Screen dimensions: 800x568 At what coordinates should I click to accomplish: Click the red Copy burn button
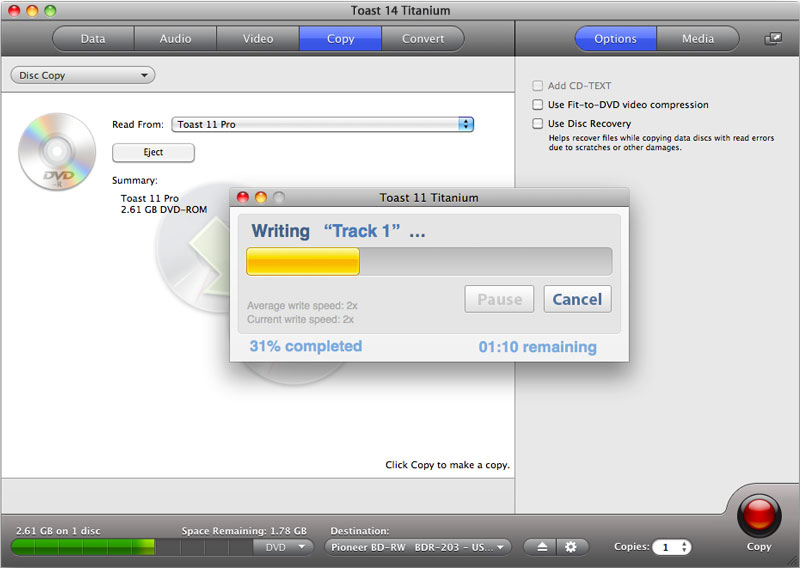(x=758, y=516)
